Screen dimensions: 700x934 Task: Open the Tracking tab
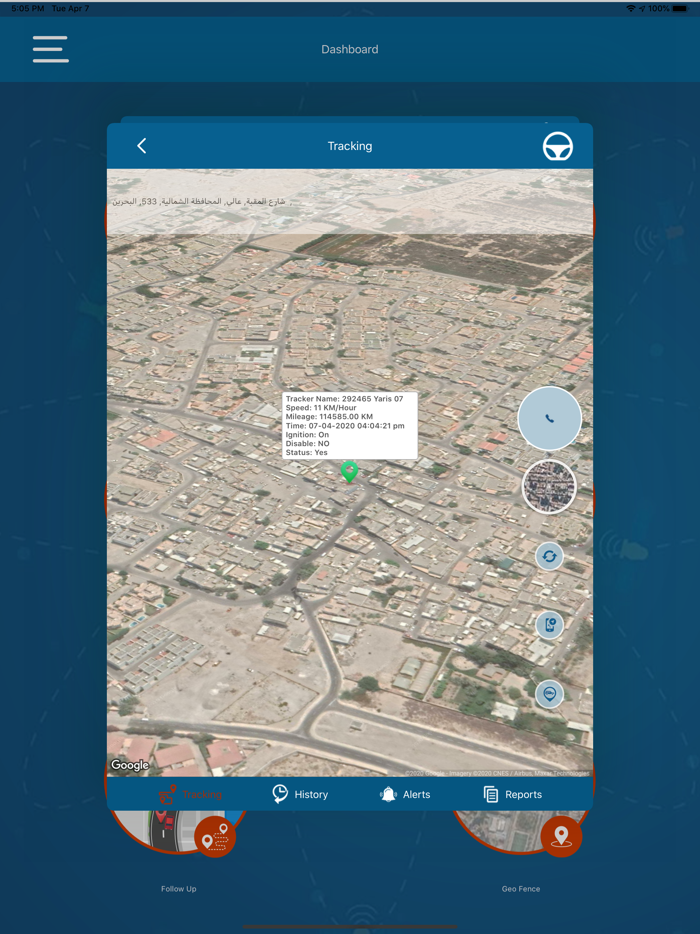click(x=190, y=794)
